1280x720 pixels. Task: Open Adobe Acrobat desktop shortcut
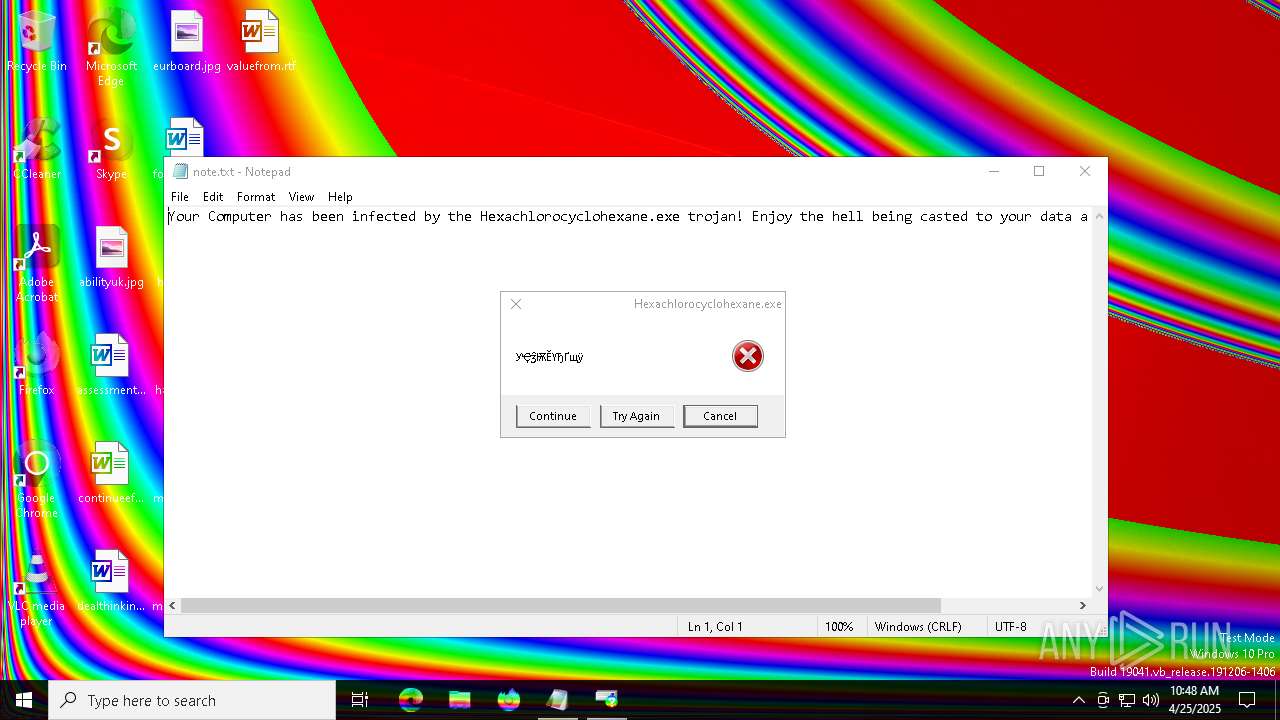37,265
